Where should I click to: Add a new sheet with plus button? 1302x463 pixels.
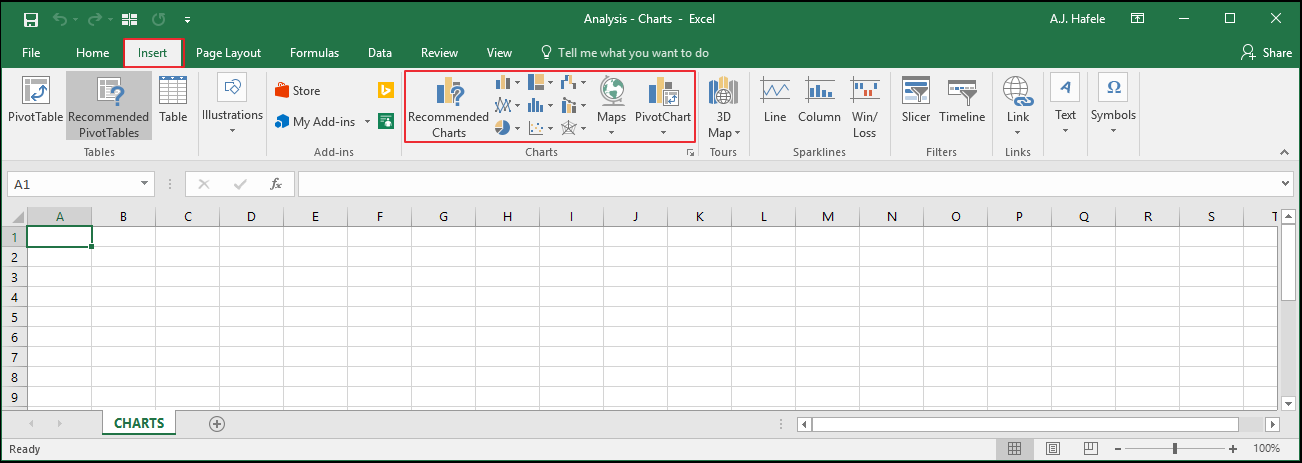(x=217, y=424)
